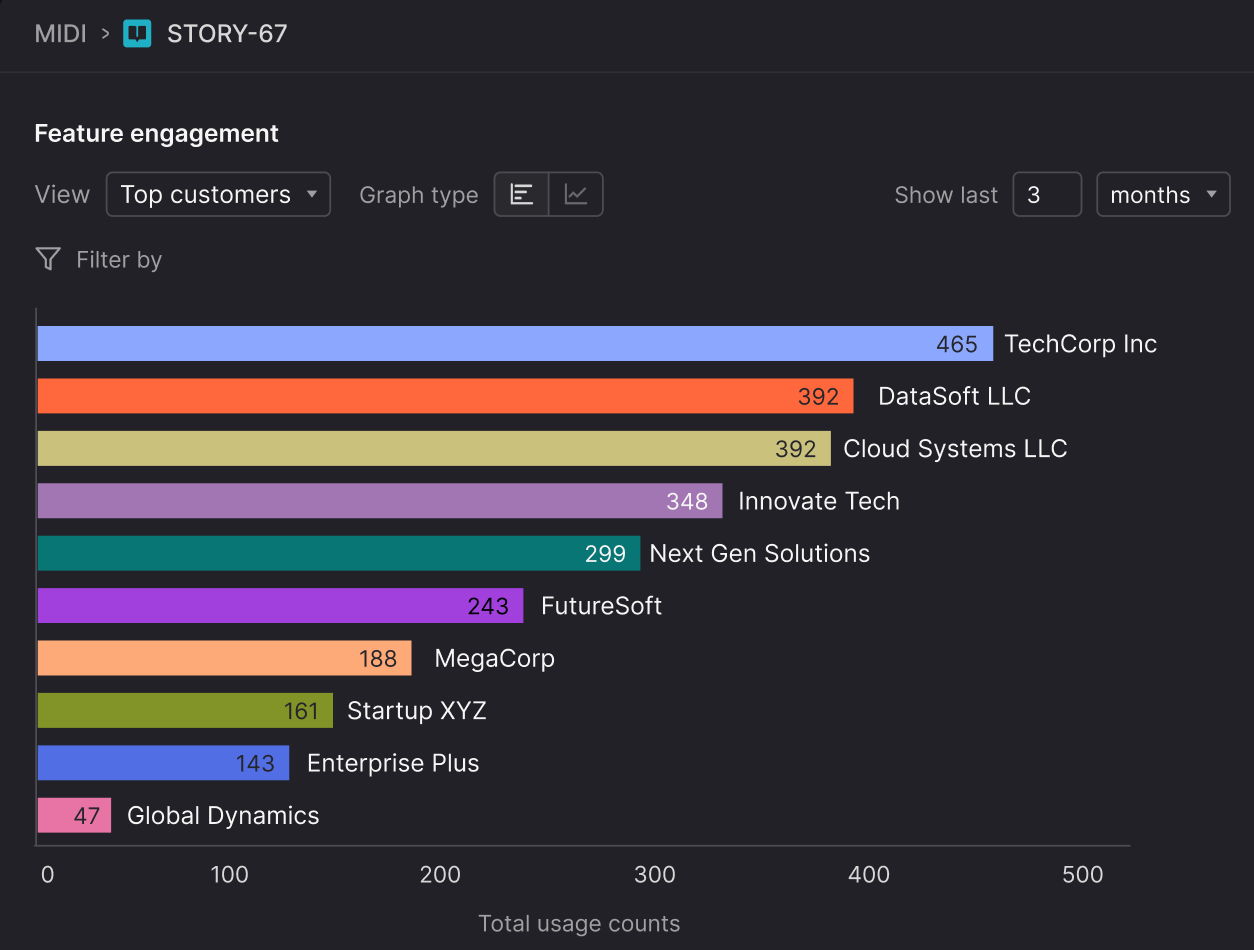Click the Startup XYZ label

pos(416,711)
